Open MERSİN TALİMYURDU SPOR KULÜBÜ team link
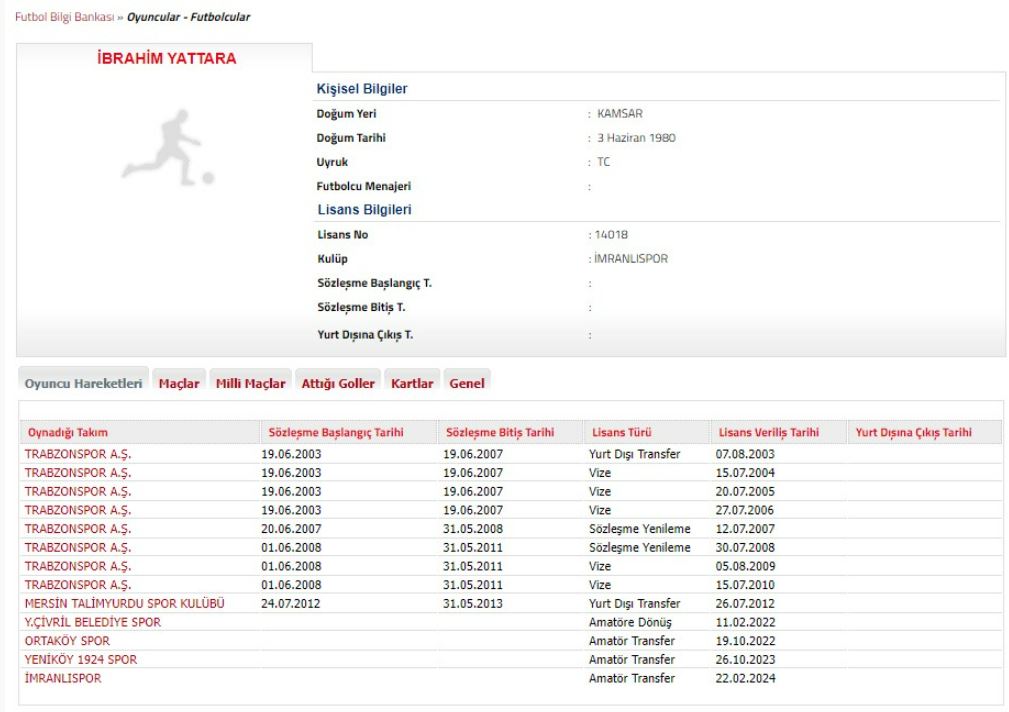Screen dimensions: 1009x712 click(125, 603)
